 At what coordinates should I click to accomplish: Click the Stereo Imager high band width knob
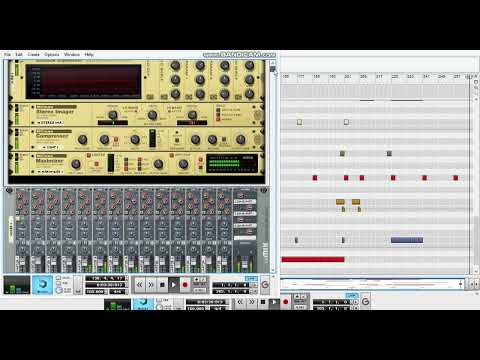pyautogui.click(x=192, y=115)
